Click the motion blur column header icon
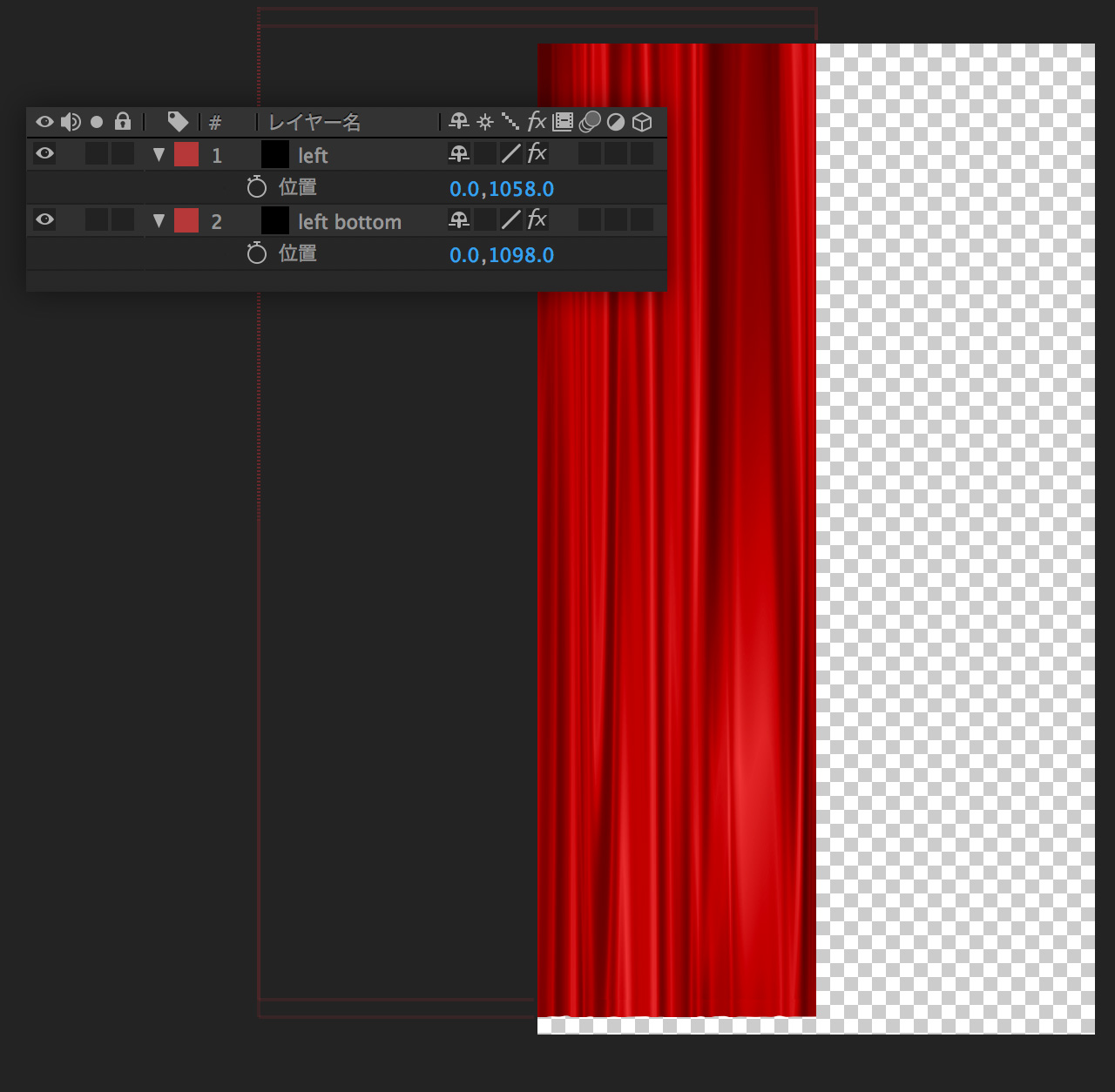This screenshot has height=1092, width=1115. click(590, 122)
